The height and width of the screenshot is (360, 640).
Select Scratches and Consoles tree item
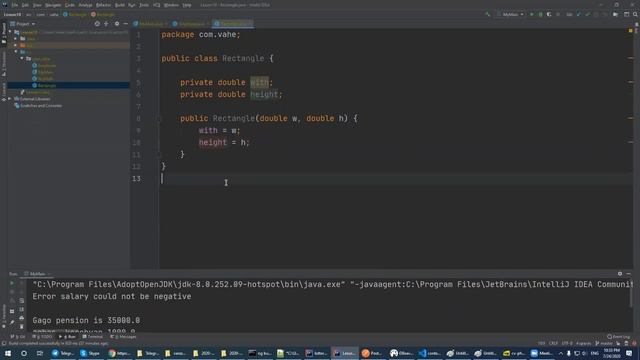coord(38,106)
